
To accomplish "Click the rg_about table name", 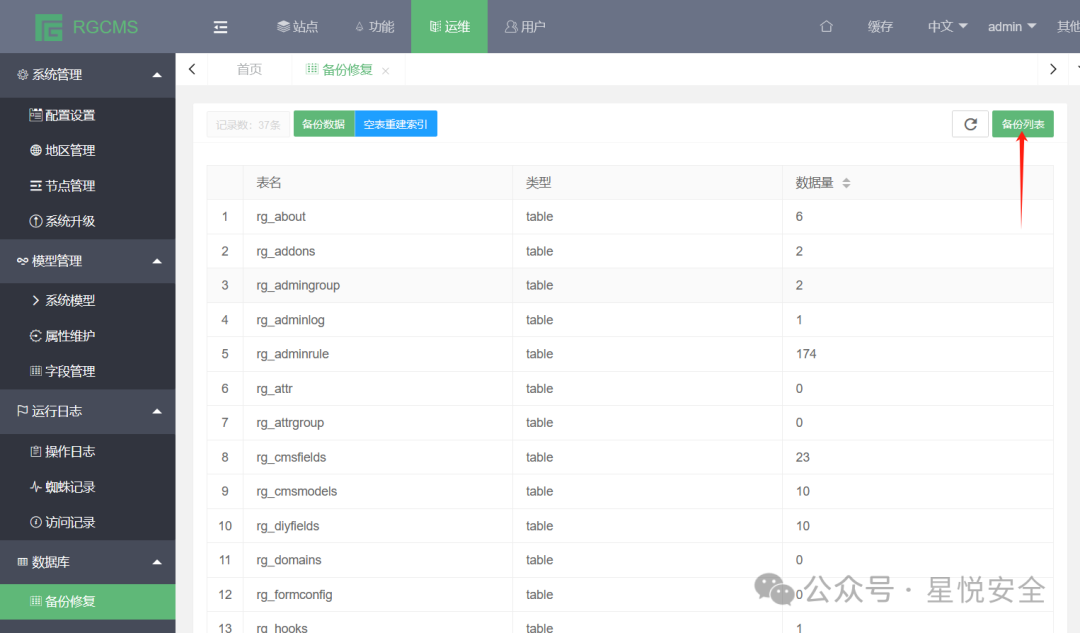I will tap(281, 216).
